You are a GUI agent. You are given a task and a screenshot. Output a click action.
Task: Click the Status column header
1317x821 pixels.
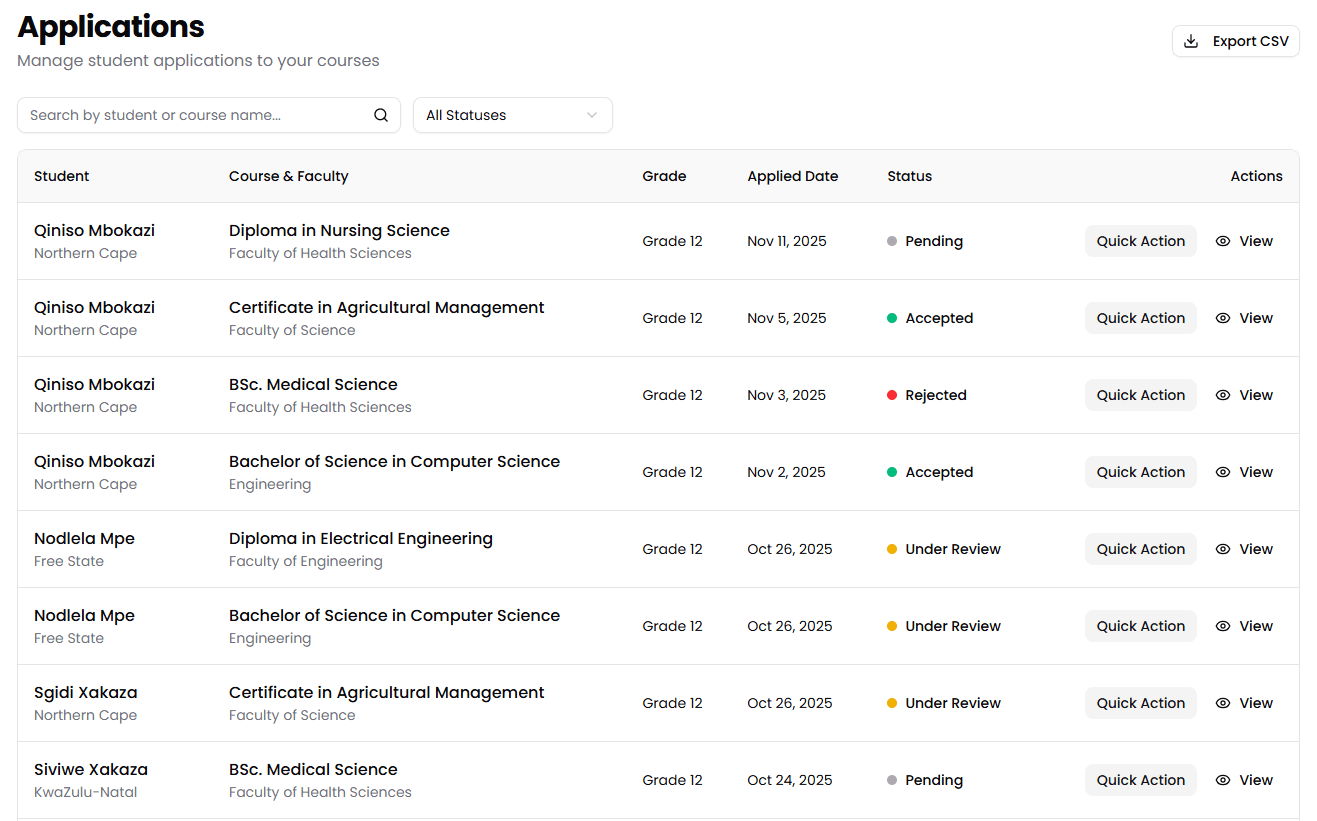point(909,176)
